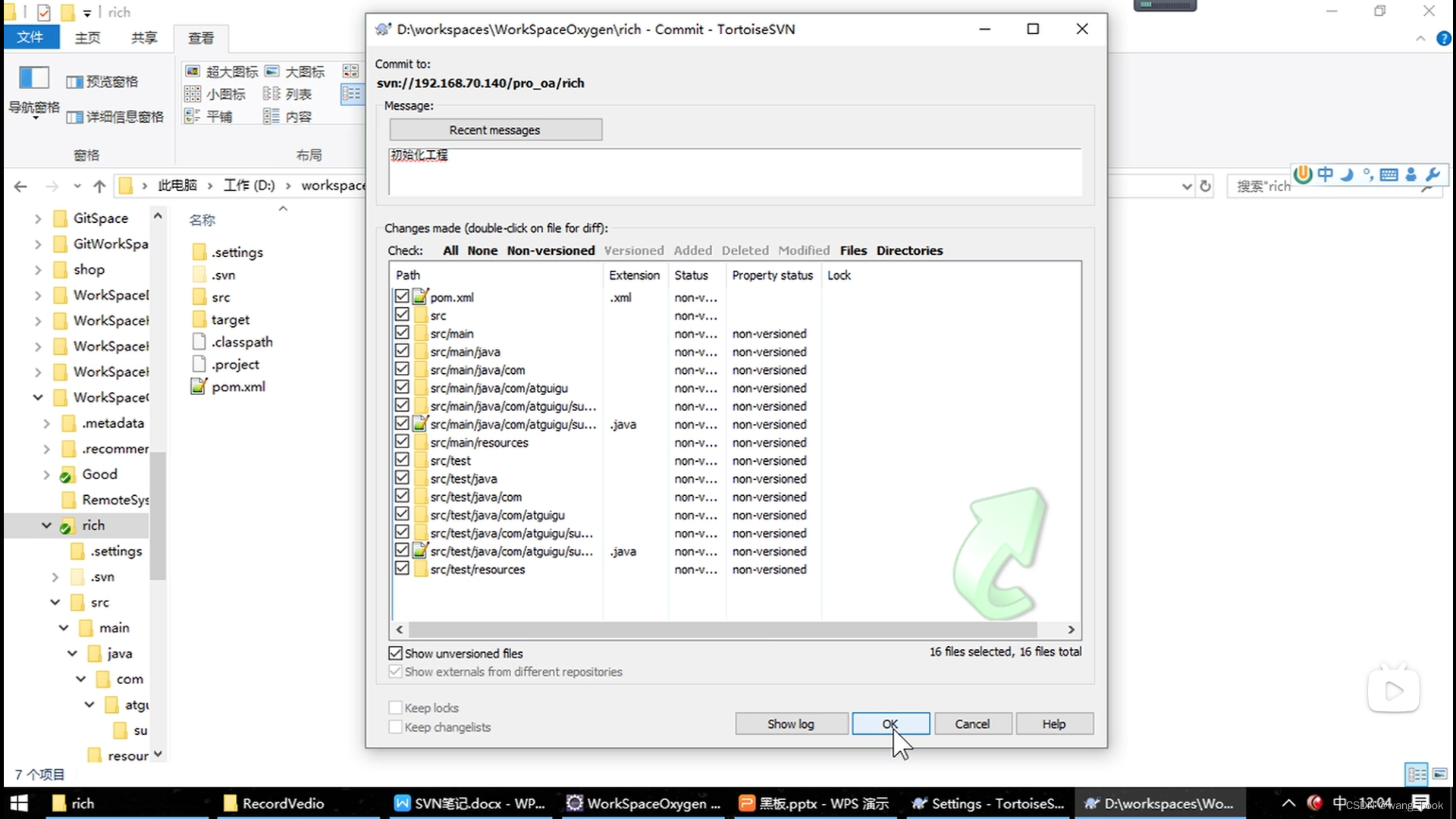Open the 文件 tab in Explorer

coord(30,37)
